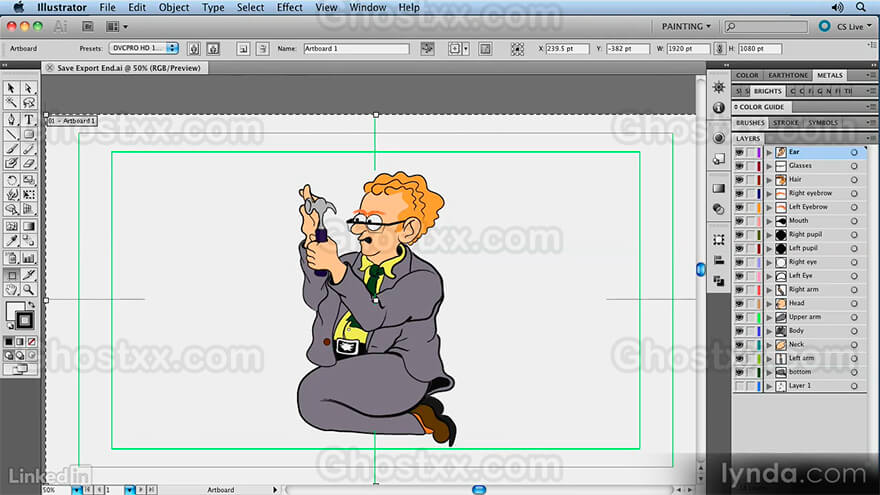The height and width of the screenshot is (495, 880).
Task: Set artboard to landscape orientation
Action: (x=213, y=49)
